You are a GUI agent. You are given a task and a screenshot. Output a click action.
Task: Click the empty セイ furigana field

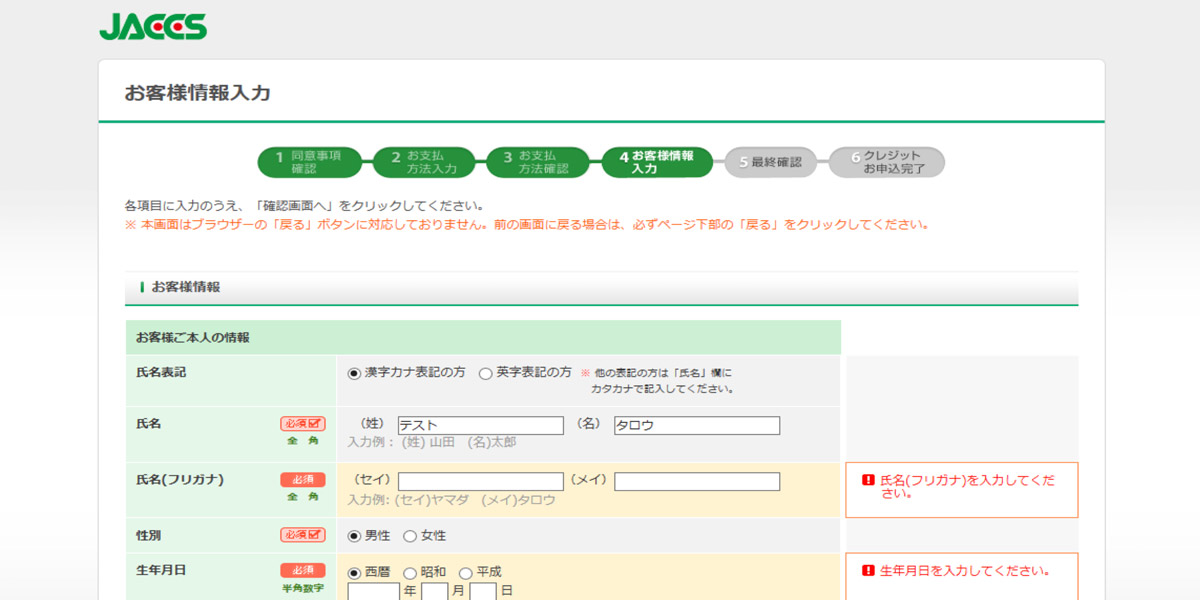[480, 481]
